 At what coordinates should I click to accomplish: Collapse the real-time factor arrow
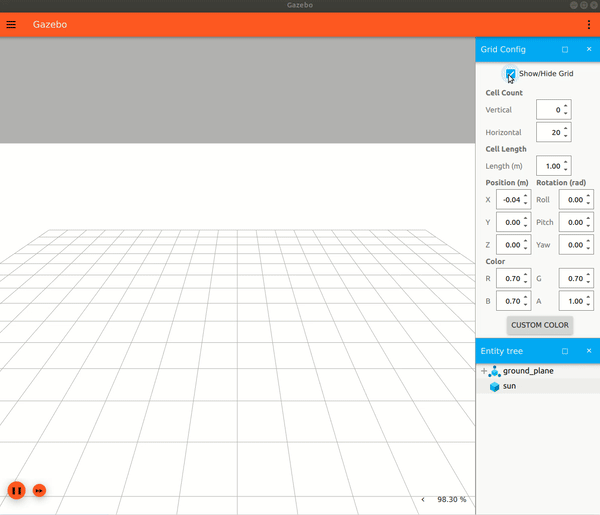click(x=423, y=499)
